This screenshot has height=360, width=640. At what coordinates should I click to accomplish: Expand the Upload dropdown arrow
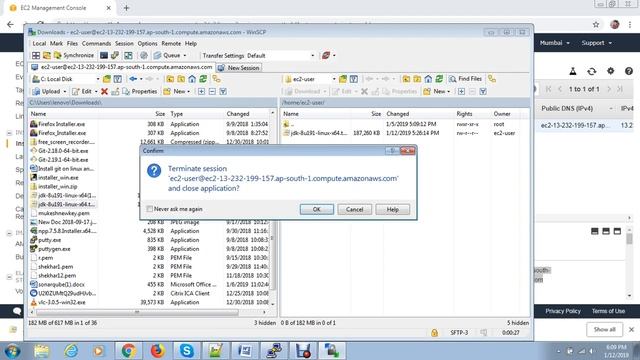(64, 91)
